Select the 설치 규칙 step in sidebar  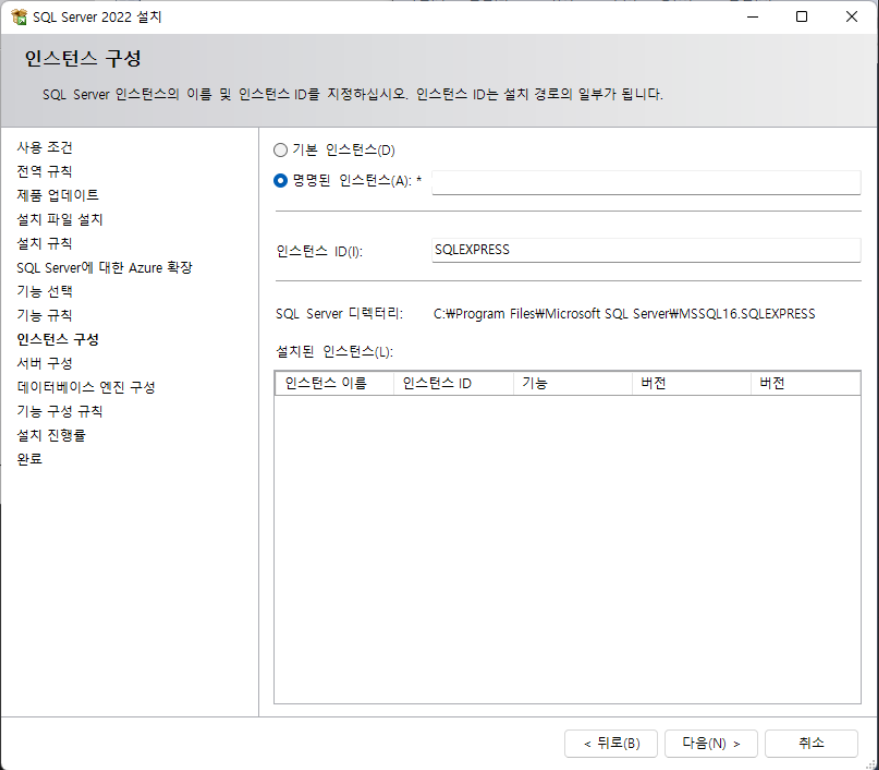click(x=45, y=243)
